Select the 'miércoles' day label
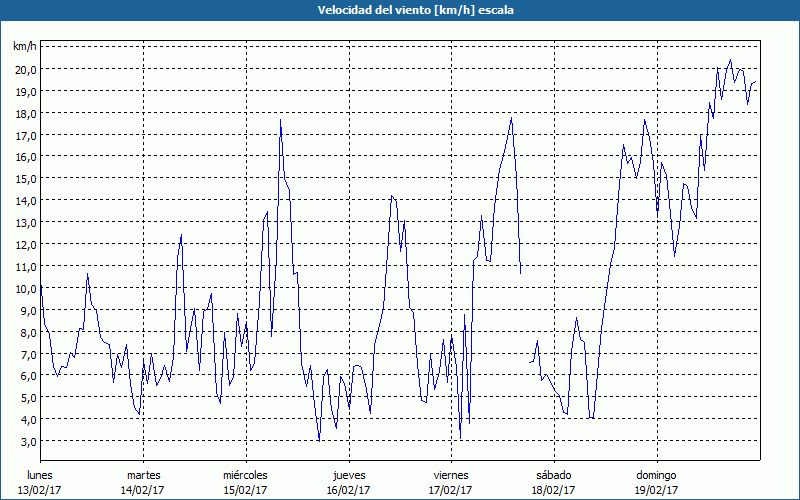800x500 pixels. [245, 475]
